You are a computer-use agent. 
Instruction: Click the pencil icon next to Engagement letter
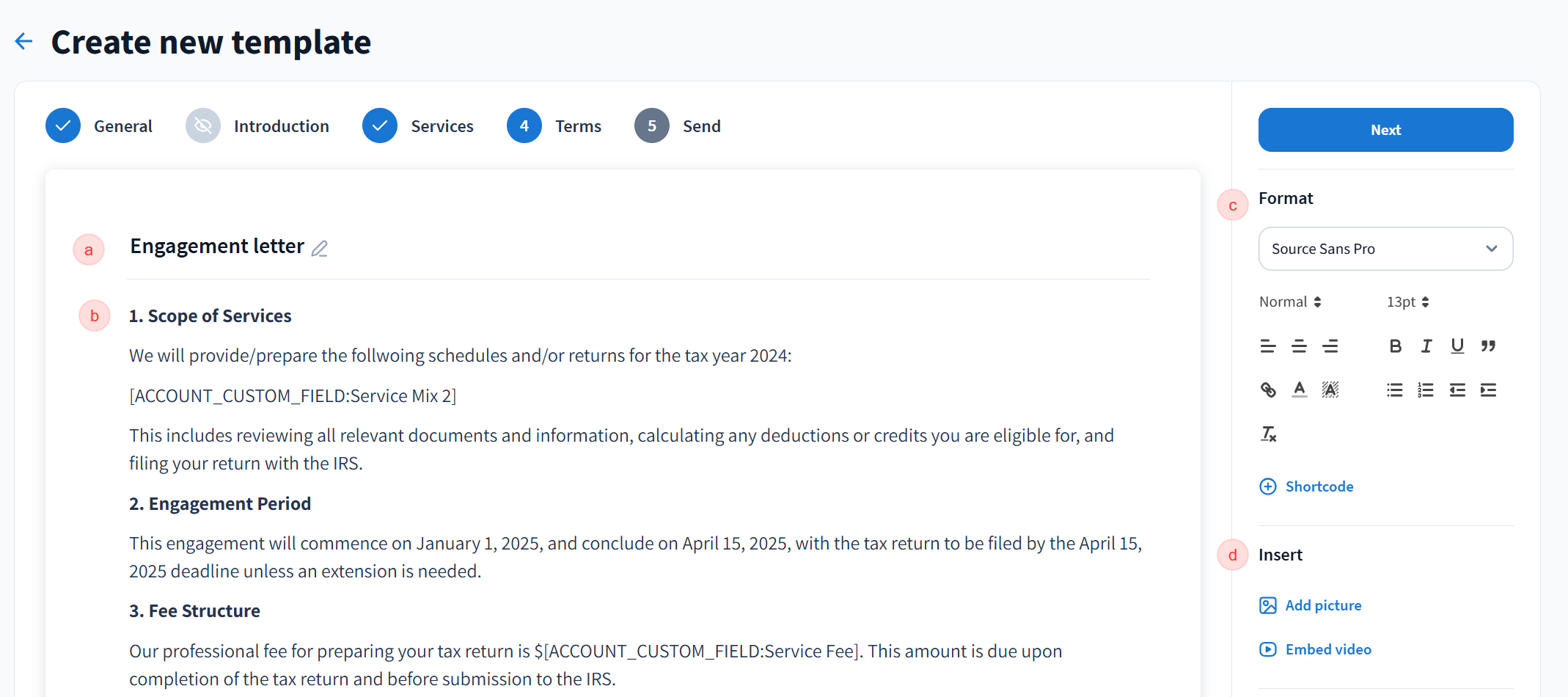click(x=319, y=249)
